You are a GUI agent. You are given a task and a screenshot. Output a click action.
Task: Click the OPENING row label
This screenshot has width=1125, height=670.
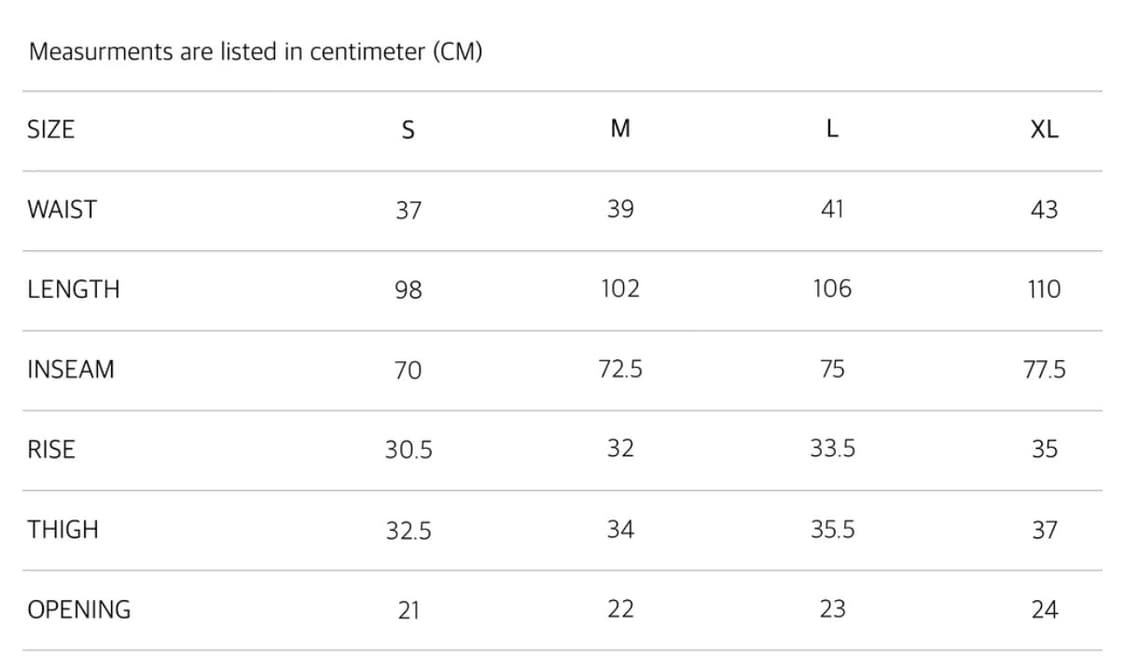point(79,609)
